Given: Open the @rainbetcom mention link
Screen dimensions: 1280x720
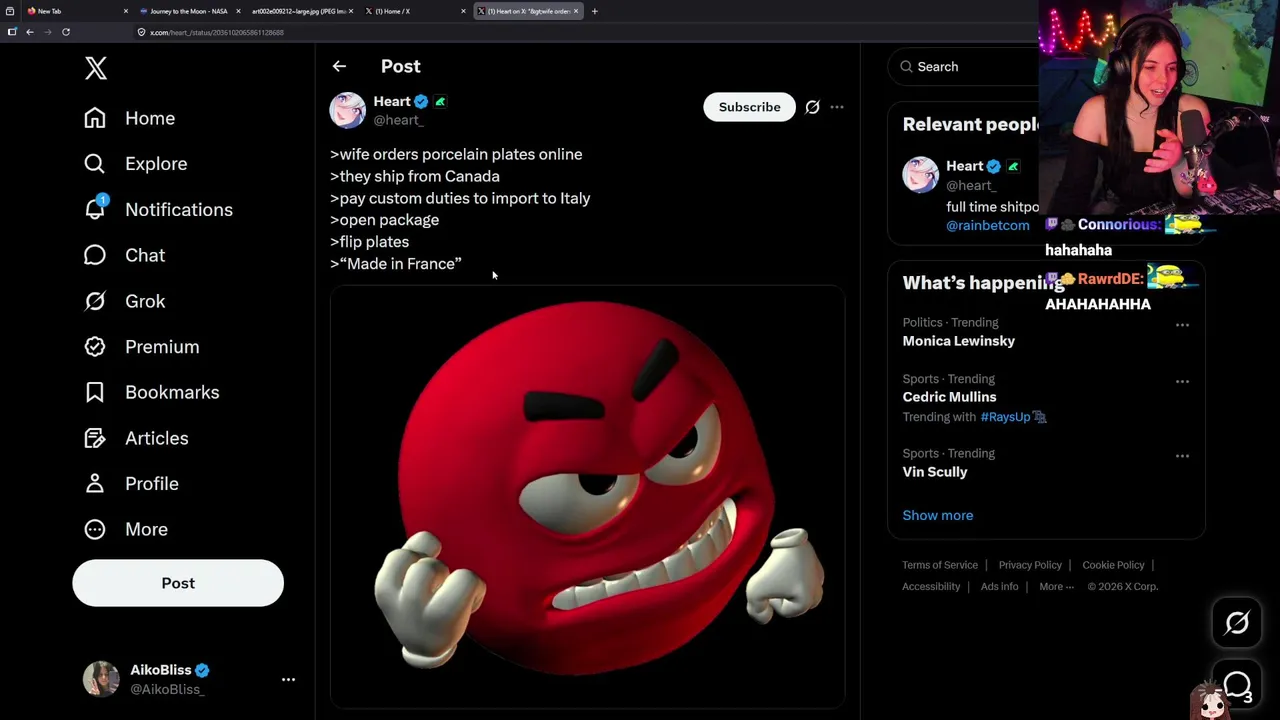Looking at the screenshot, I should click(988, 226).
